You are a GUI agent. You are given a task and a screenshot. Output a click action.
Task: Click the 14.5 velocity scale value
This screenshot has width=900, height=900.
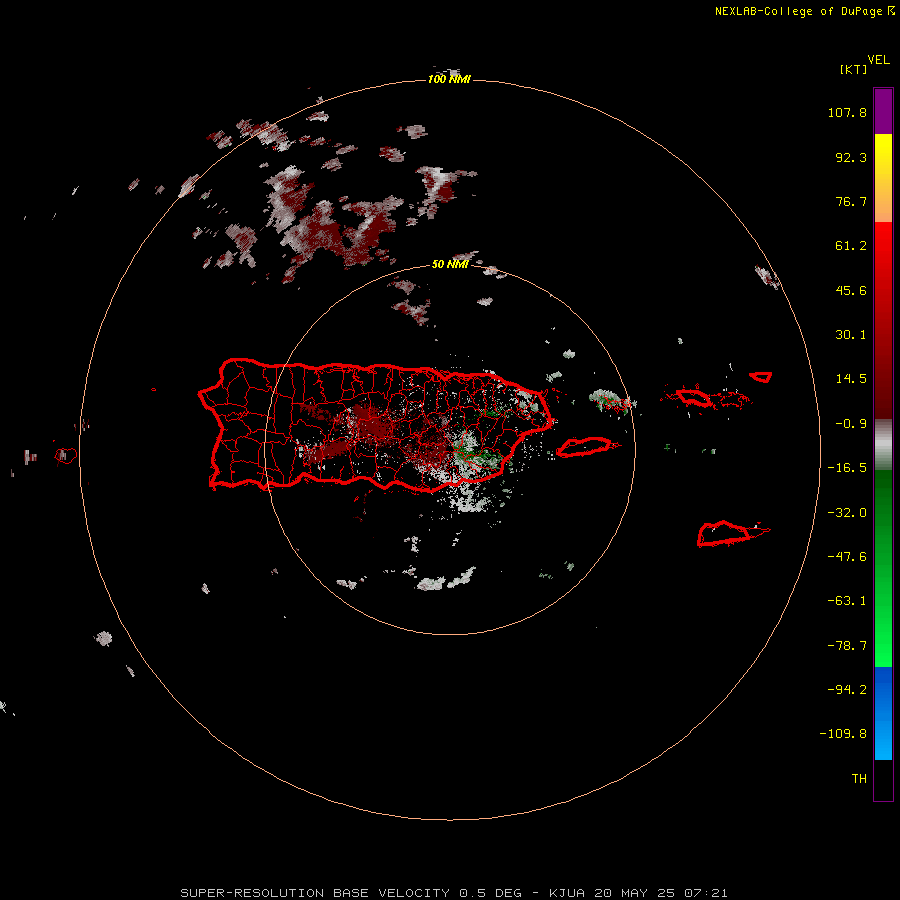coord(851,379)
